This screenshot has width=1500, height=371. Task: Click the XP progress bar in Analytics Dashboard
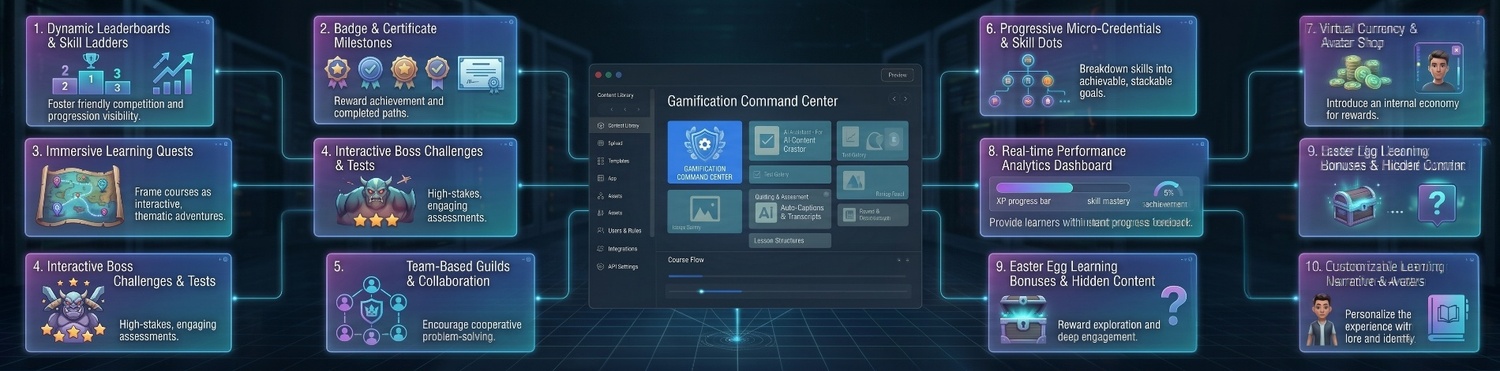1064,187
